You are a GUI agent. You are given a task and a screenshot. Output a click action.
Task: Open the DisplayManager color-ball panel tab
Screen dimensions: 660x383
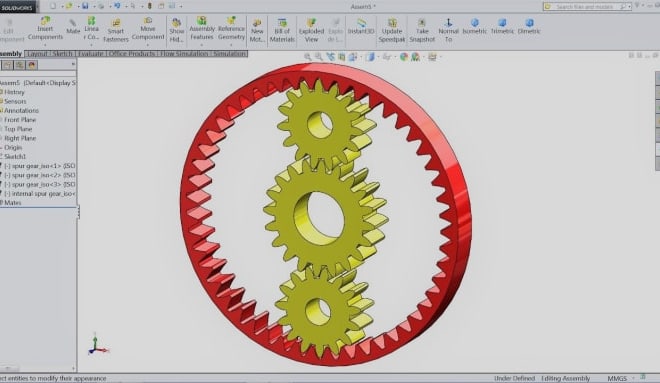coord(32,65)
